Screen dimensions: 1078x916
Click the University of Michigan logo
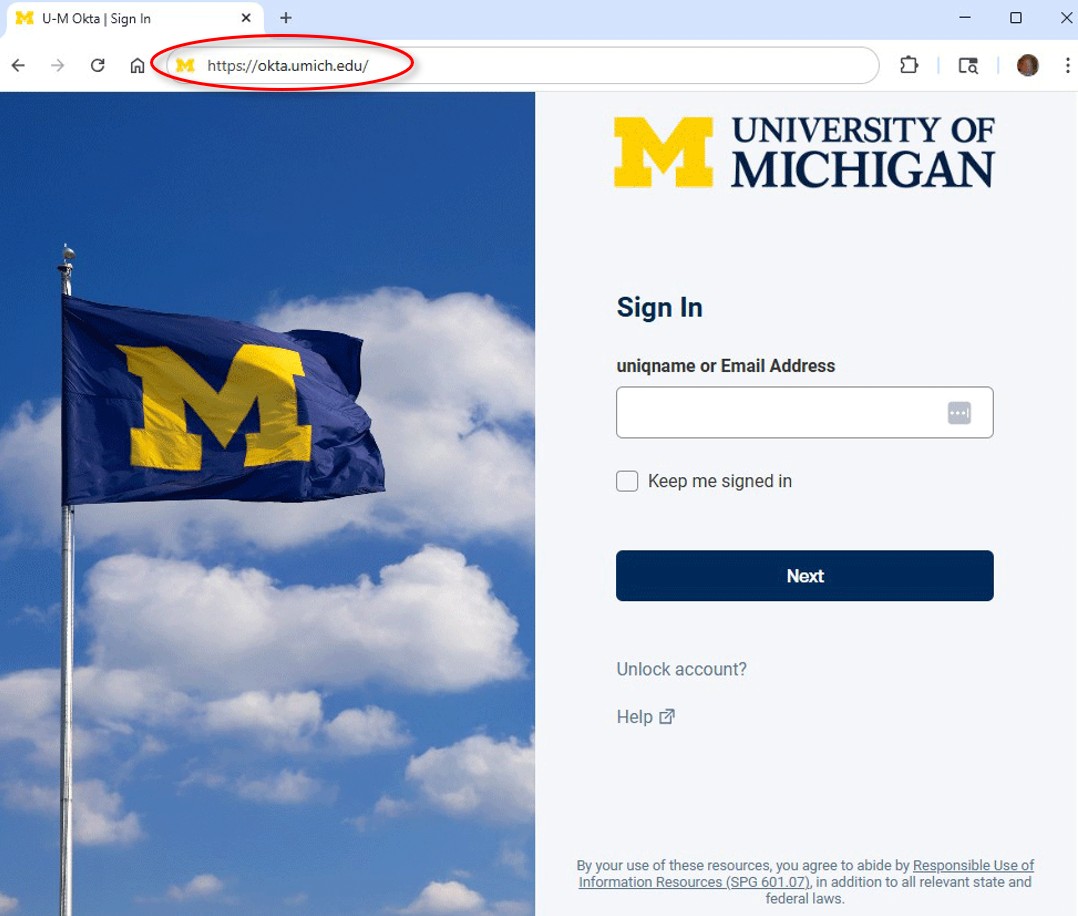tap(804, 152)
